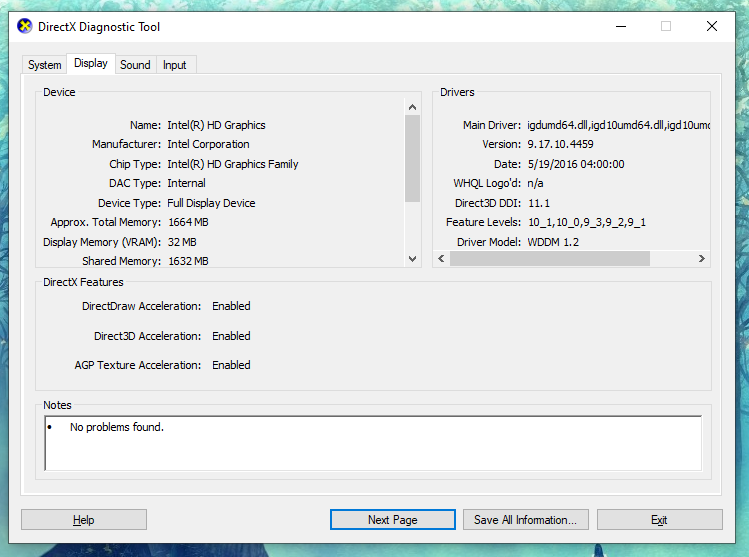This screenshot has width=749, height=557.
Task: Click driver model value 'WDDM 1.2'
Action: 553,242
